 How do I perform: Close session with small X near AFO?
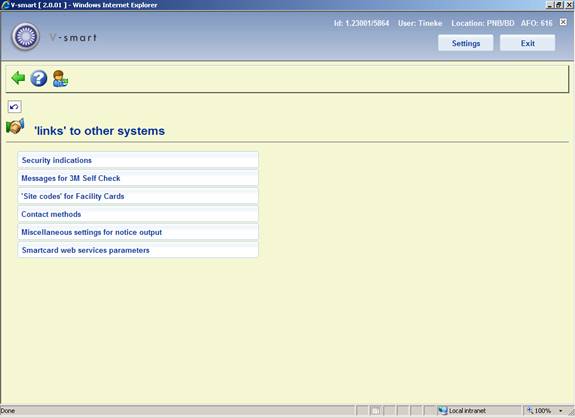point(563,22)
